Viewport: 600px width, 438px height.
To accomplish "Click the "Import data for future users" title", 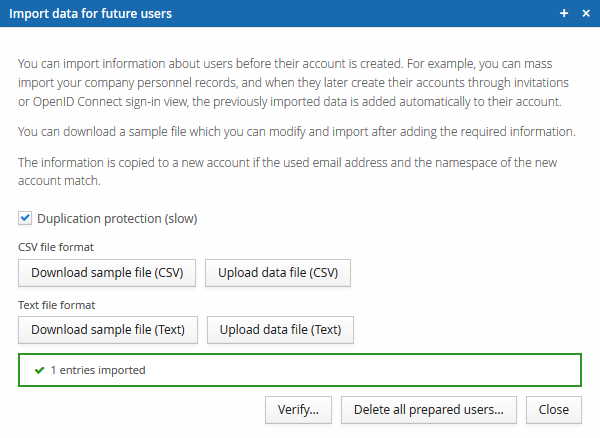I will [90, 13].
